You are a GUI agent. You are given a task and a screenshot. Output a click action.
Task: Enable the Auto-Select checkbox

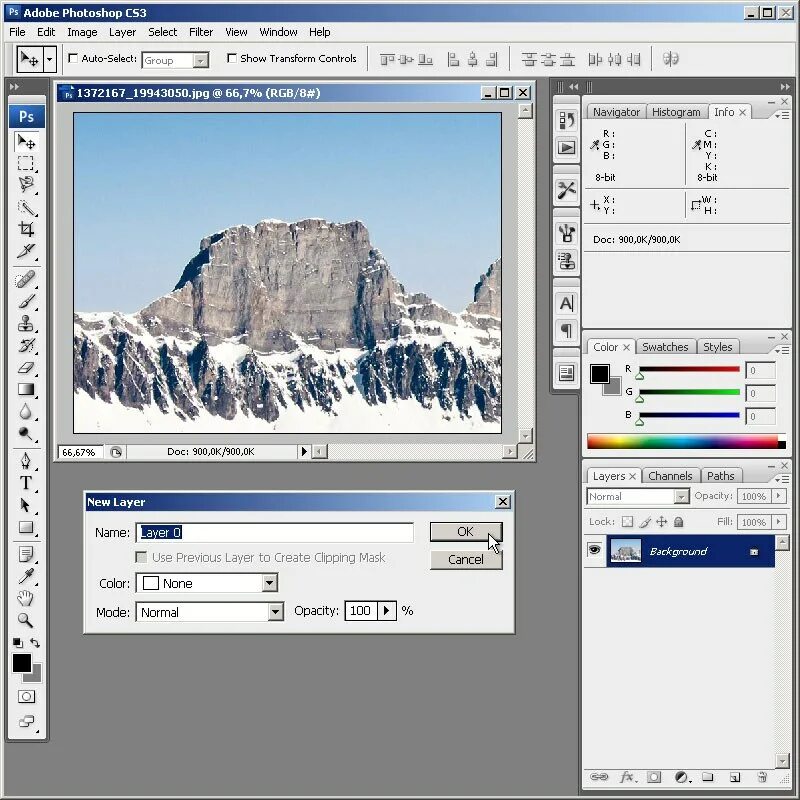(x=73, y=58)
